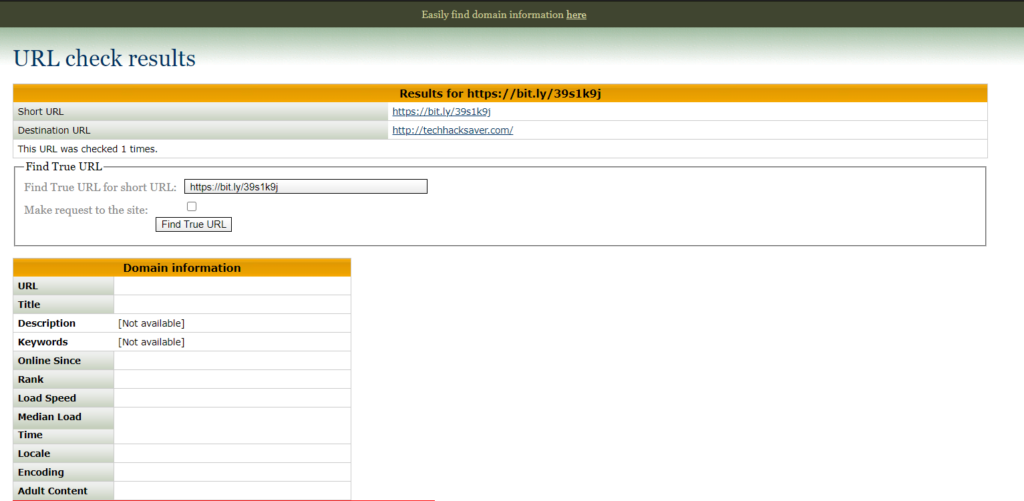Select the 'Destination URL' row label
The width and height of the screenshot is (1024, 501).
coord(54,130)
